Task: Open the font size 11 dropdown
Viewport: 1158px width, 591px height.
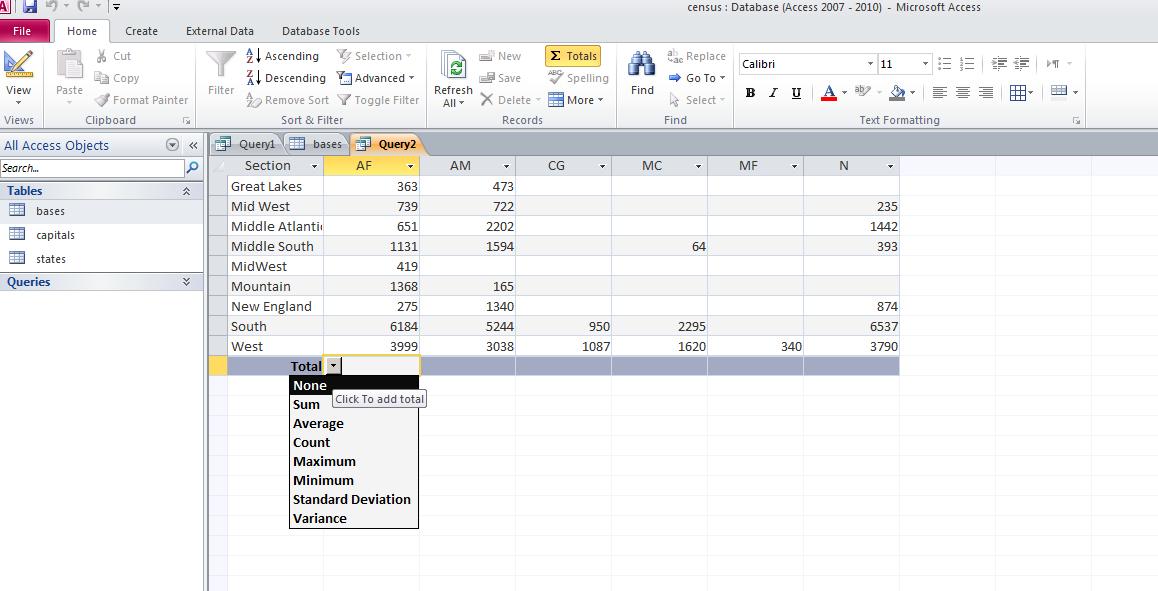Action: click(925, 64)
